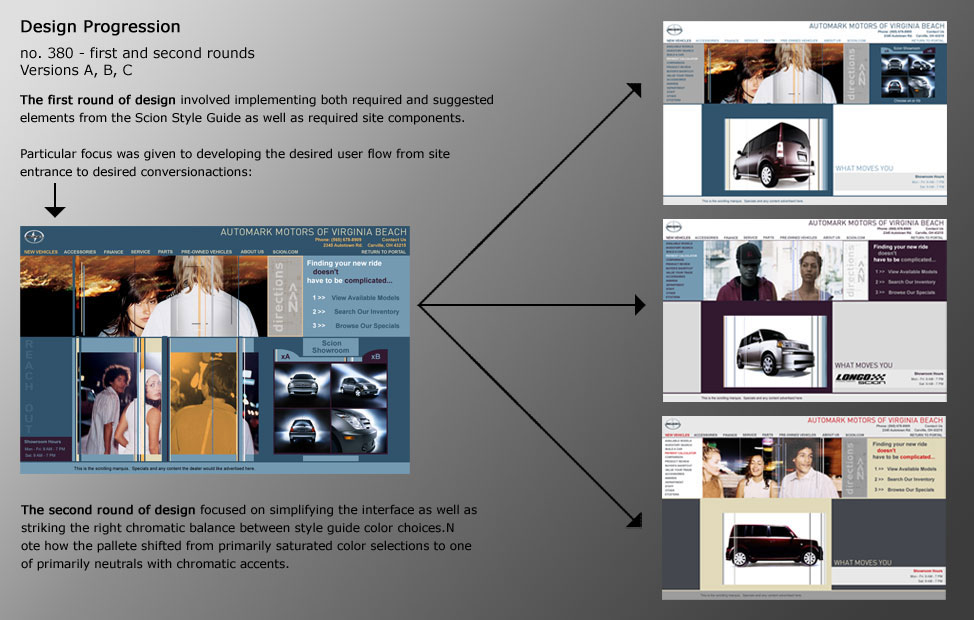974x620 pixels.
Task: Click Browse Our Specials in the purple mockup
Action: (x=912, y=292)
